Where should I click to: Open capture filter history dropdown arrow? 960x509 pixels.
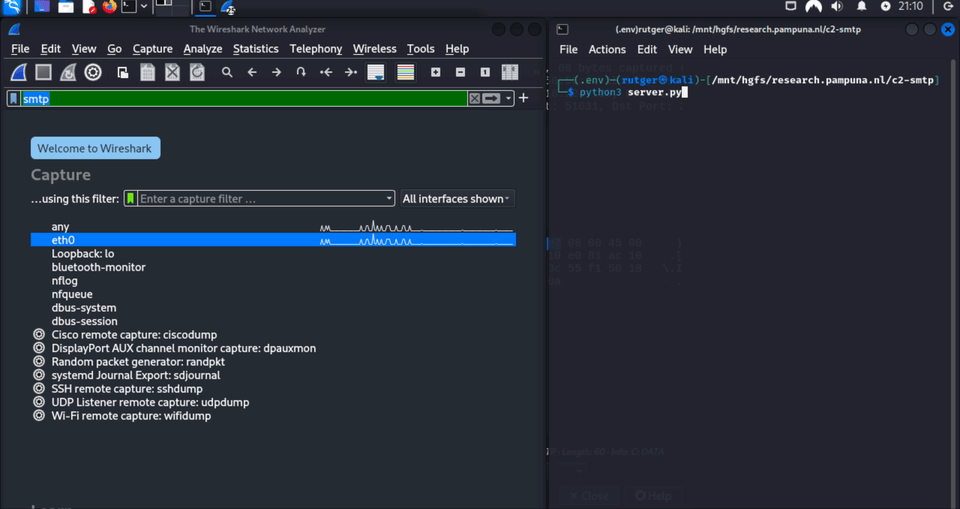[x=389, y=198]
